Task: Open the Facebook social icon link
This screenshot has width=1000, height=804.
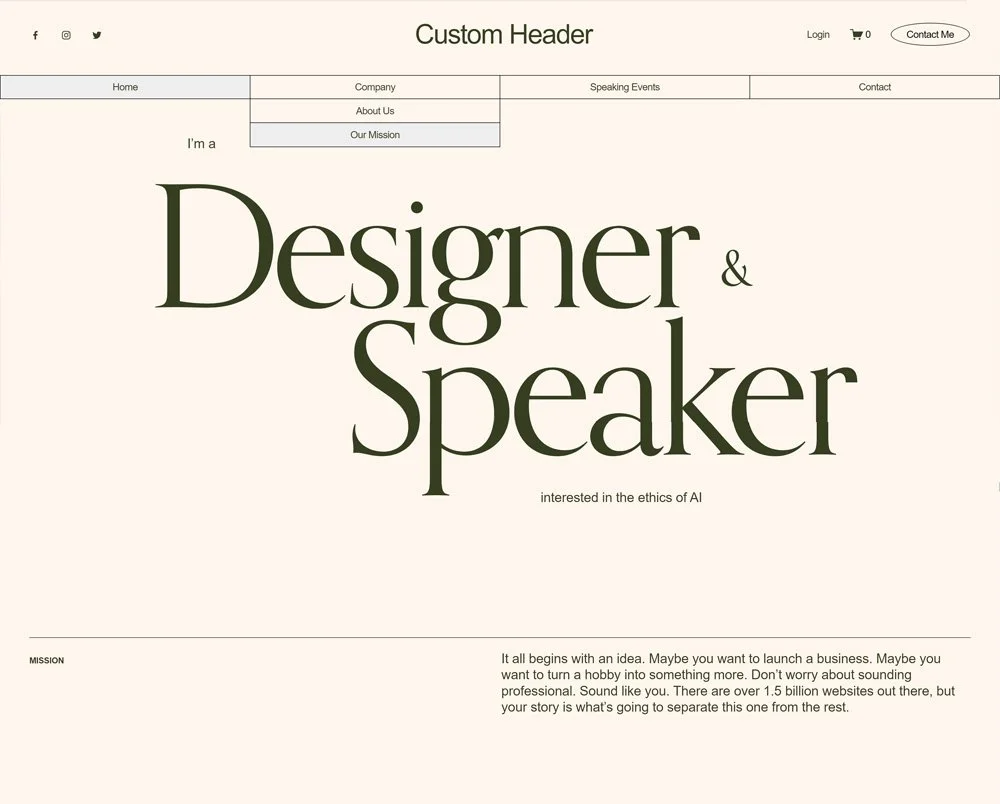Action: tap(35, 35)
